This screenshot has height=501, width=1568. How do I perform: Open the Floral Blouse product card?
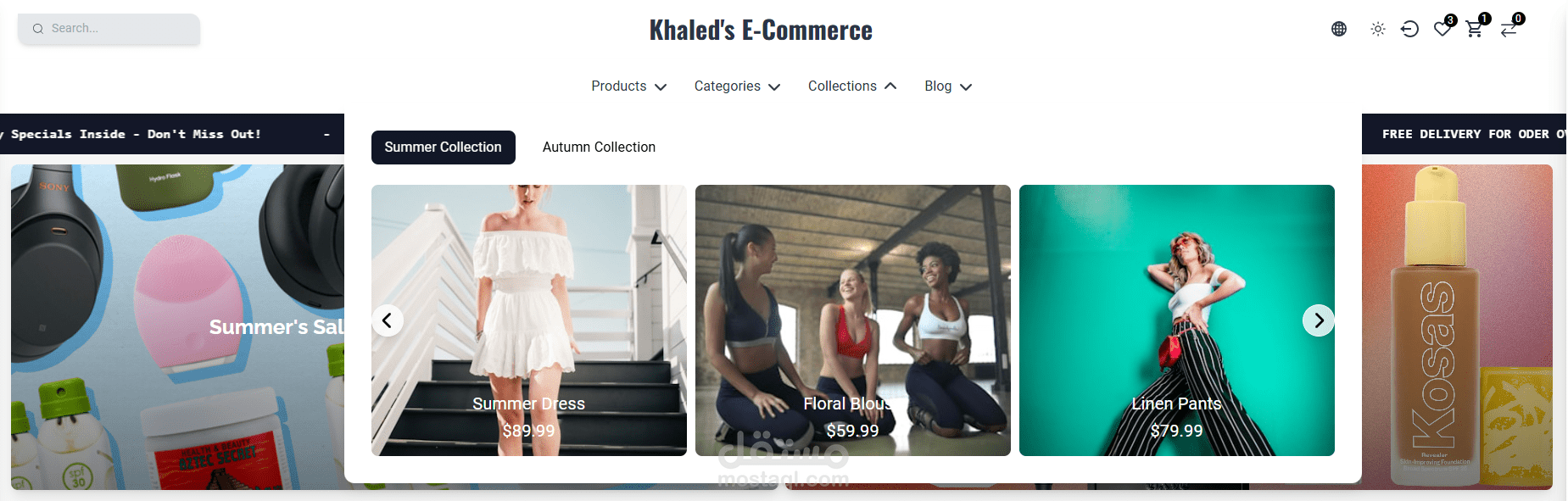pos(853,320)
